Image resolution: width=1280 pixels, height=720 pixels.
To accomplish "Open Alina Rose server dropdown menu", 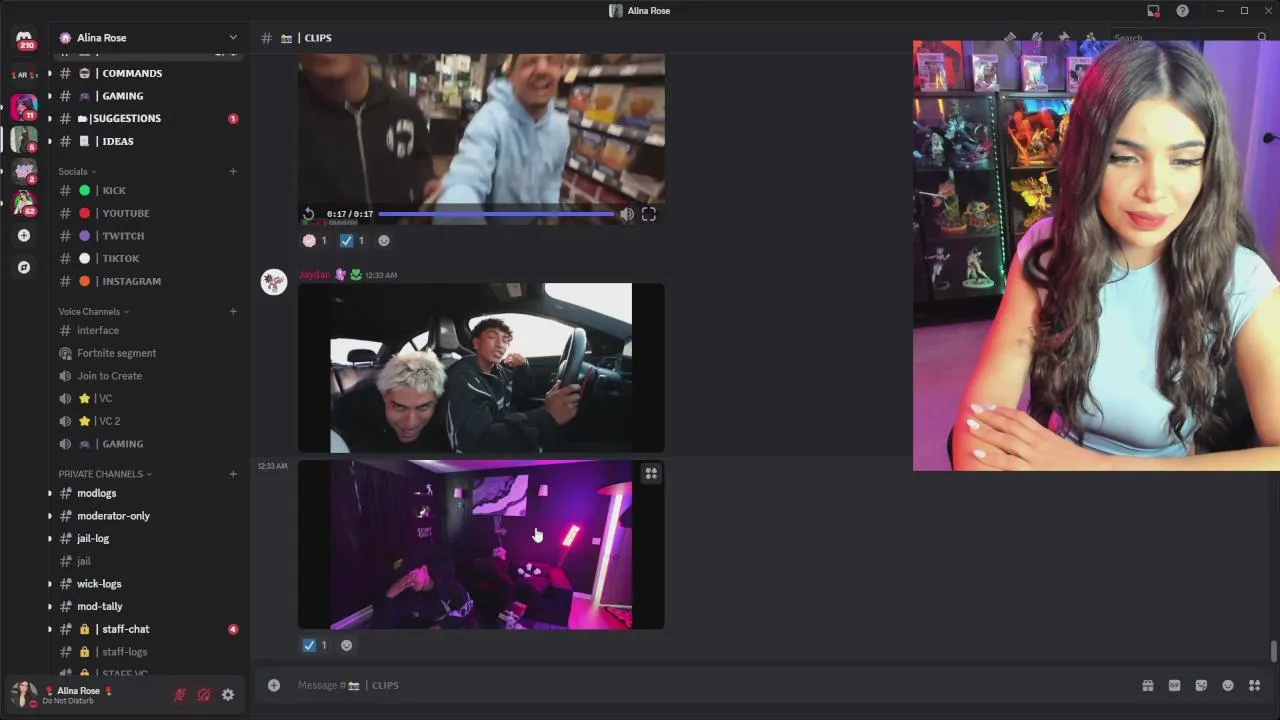I will 149,38.
